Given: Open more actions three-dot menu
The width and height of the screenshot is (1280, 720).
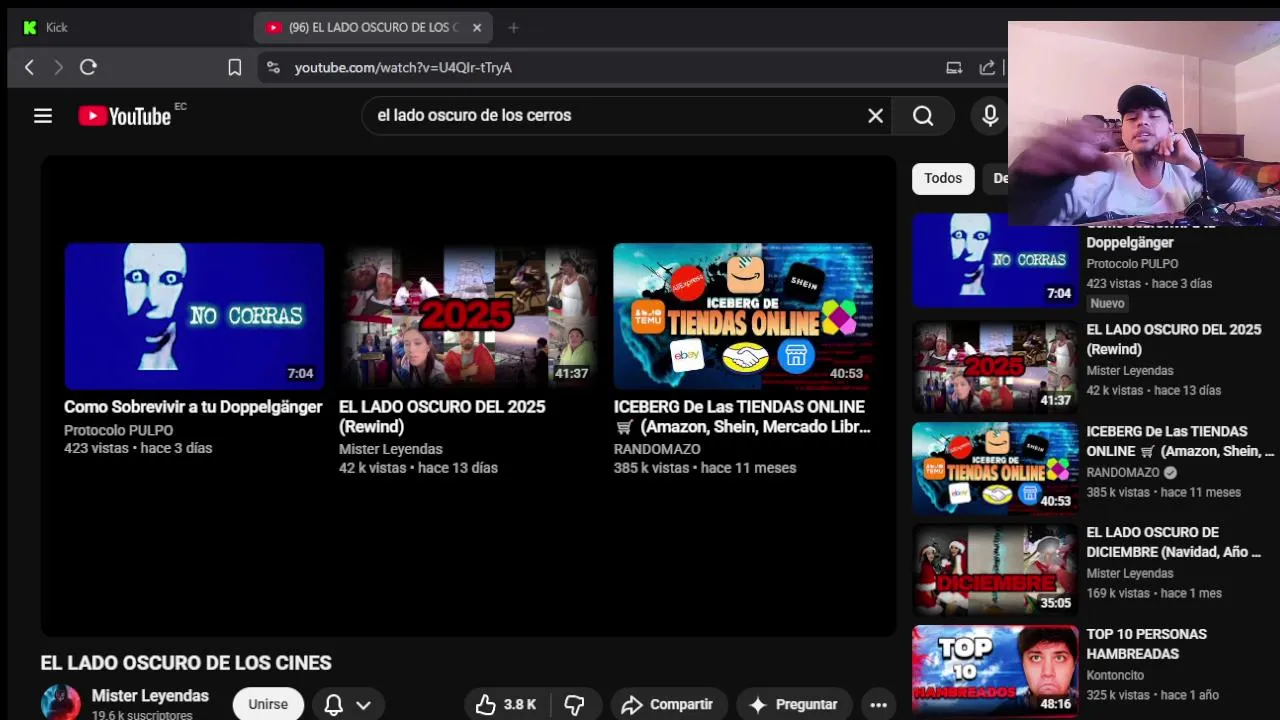Looking at the screenshot, I should (878, 705).
